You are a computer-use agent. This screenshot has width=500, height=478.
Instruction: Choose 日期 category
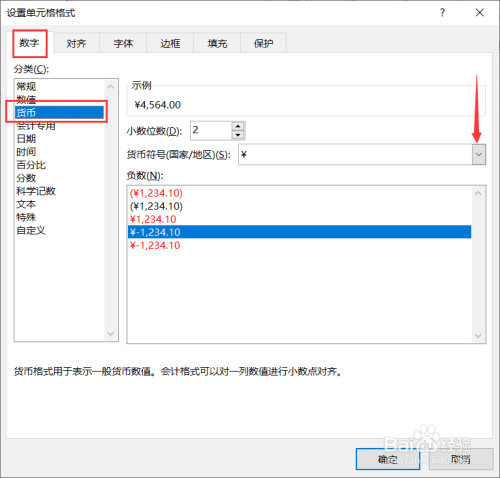point(60,139)
